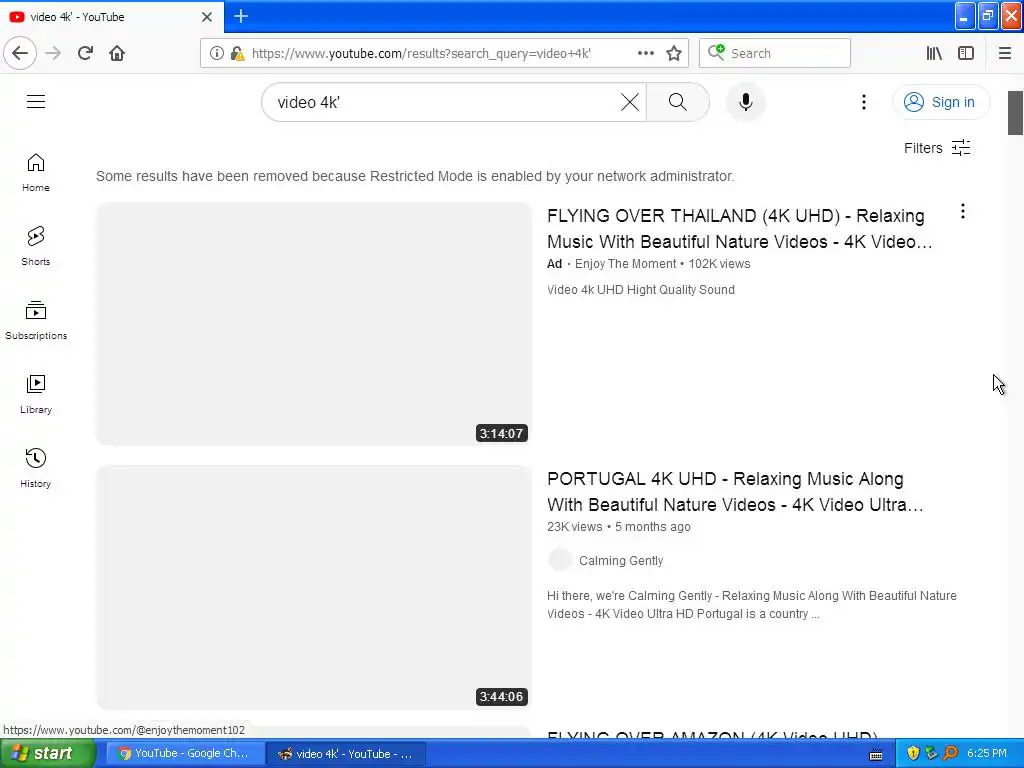Open more options for the Thailand ad video
This screenshot has height=768, width=1024.
(963, 211)
